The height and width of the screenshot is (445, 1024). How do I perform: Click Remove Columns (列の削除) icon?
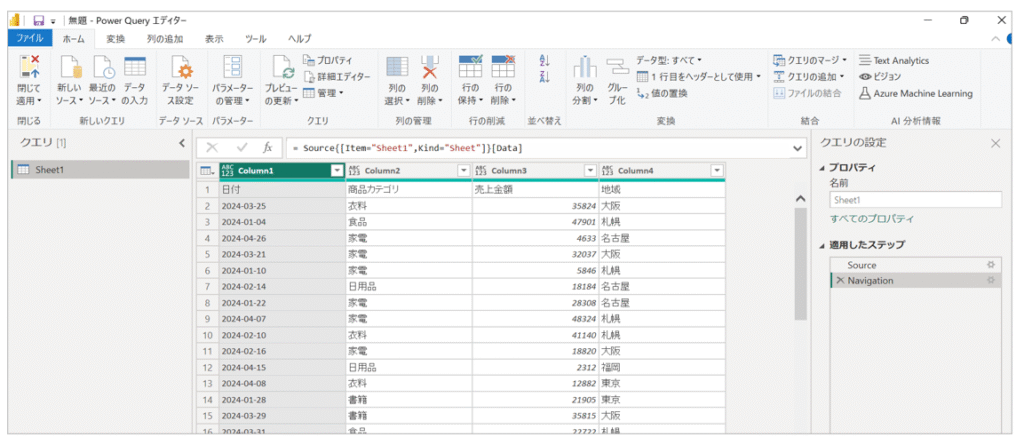point(430,67)
